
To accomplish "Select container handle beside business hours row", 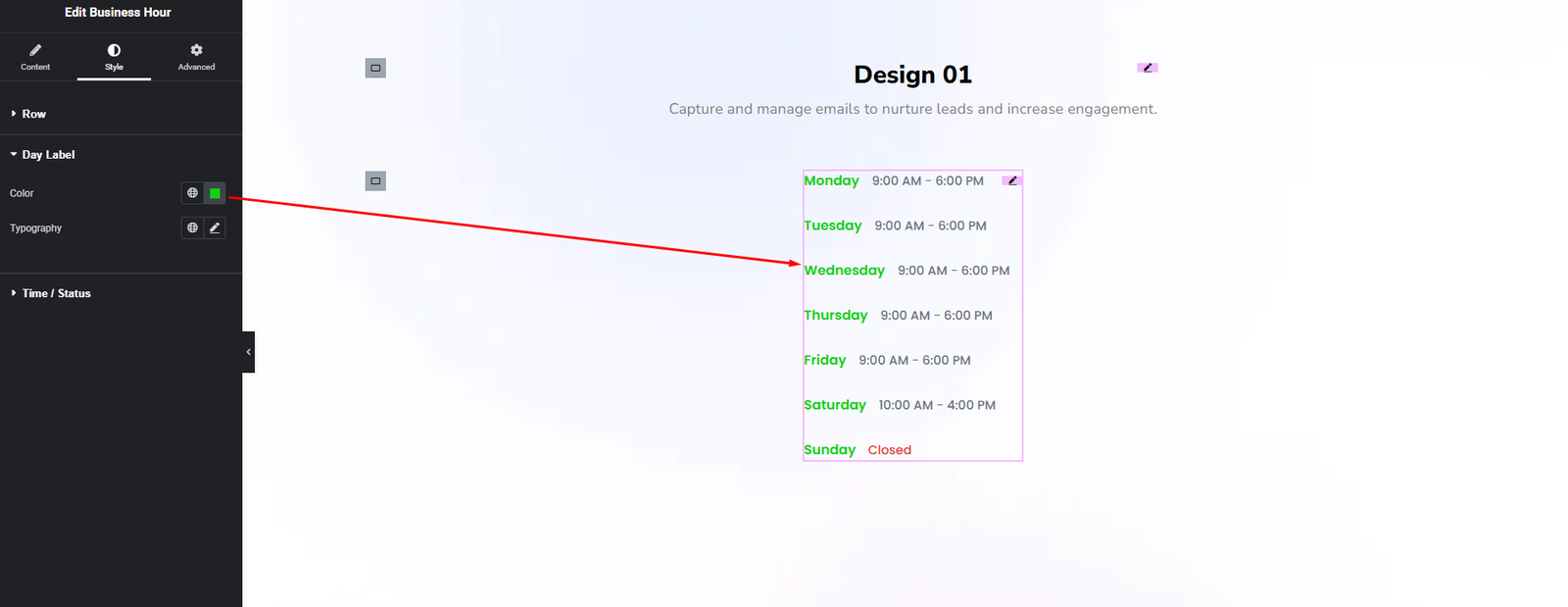I will coord(375,180).
